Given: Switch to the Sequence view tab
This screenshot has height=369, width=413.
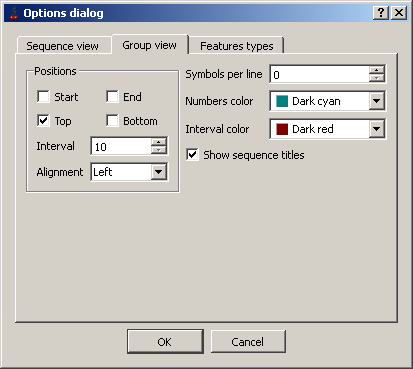Looking at the screenshot, I should [x=63, y=45].
